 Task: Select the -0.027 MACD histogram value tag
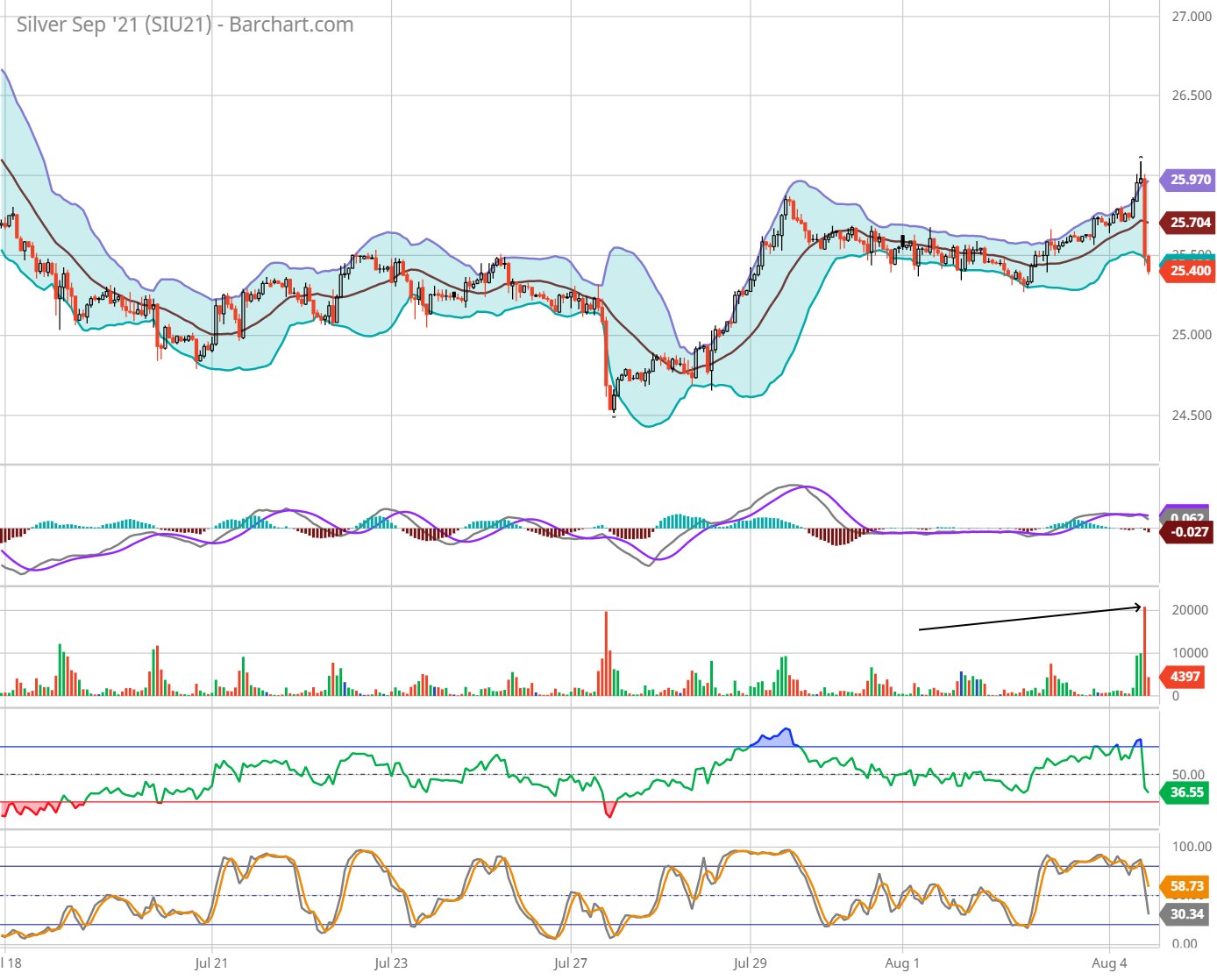pos(1187,532)
